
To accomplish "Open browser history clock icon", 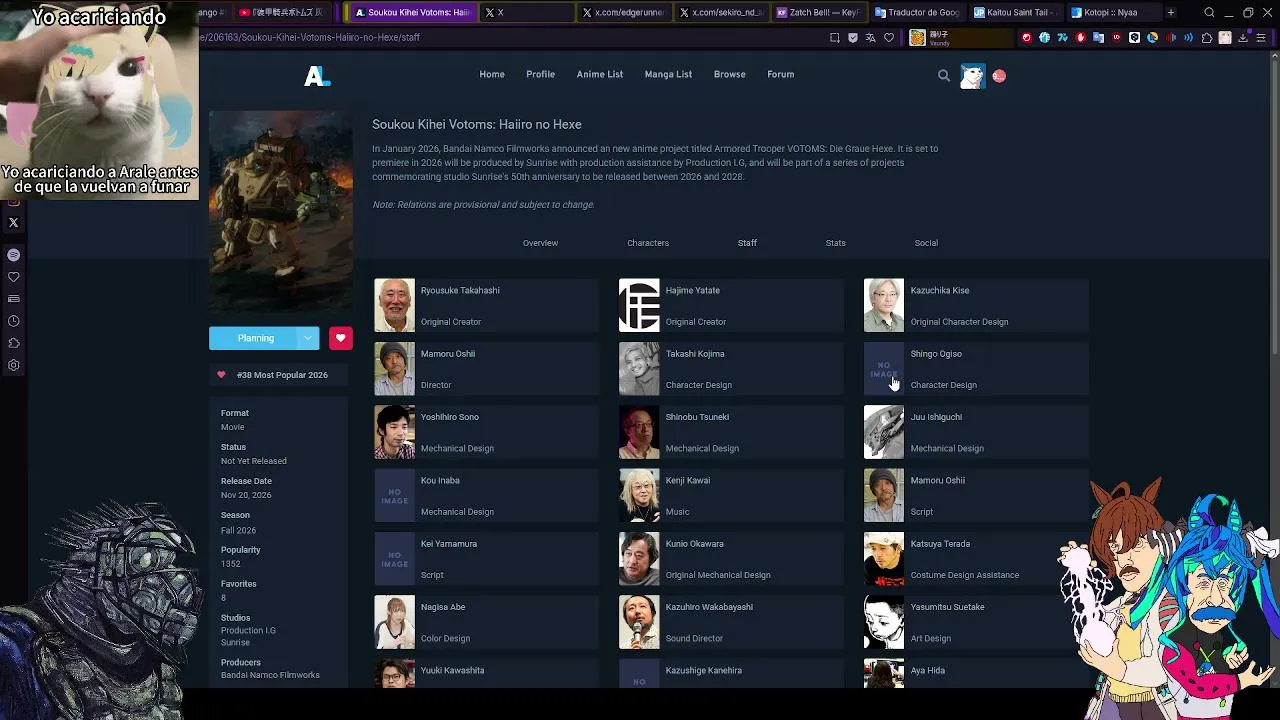I will pyautogui.click(x=14, y=321).
